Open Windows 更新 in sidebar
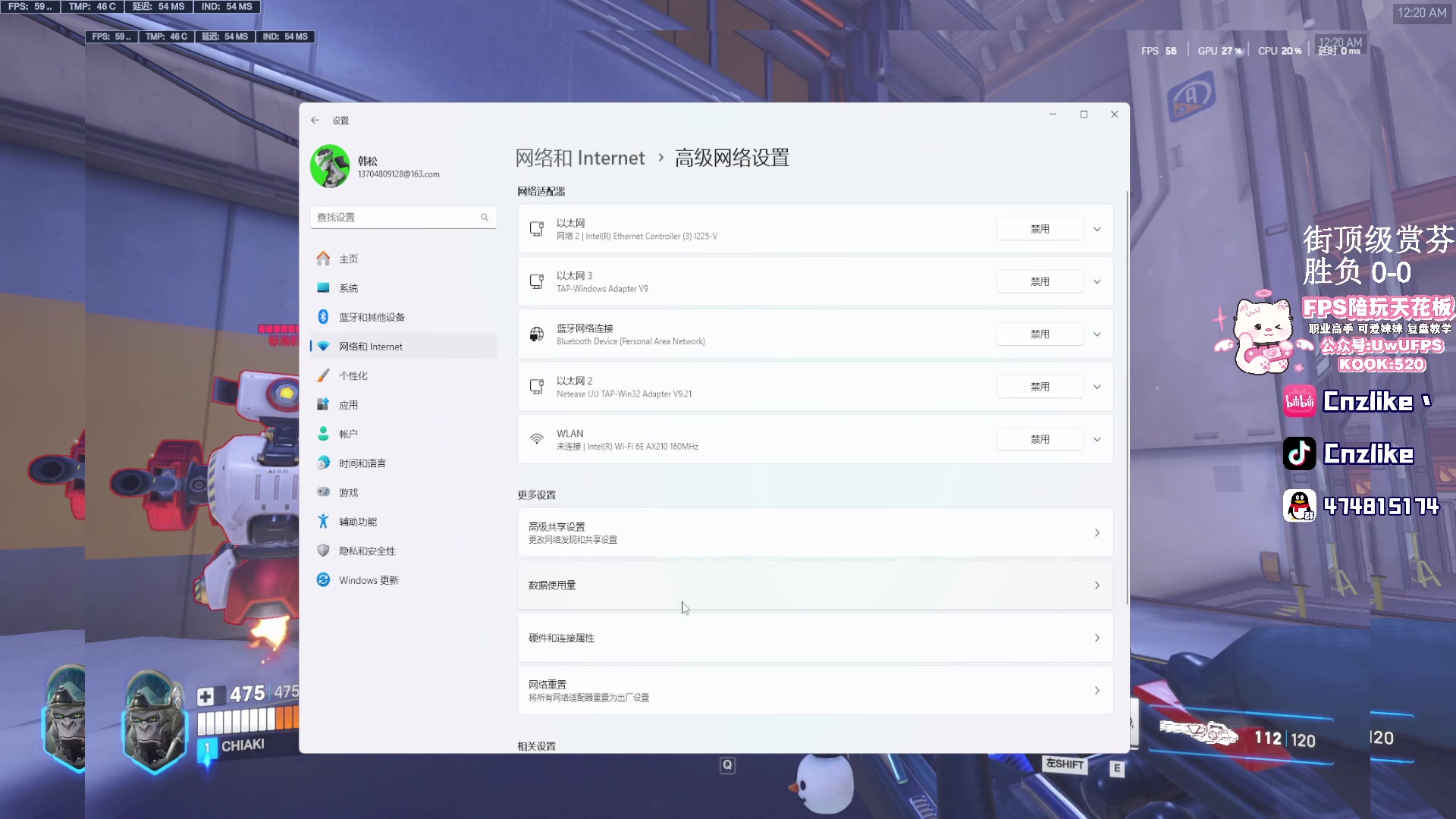This screenshot has width=1456, height=819. pos(403,580)
